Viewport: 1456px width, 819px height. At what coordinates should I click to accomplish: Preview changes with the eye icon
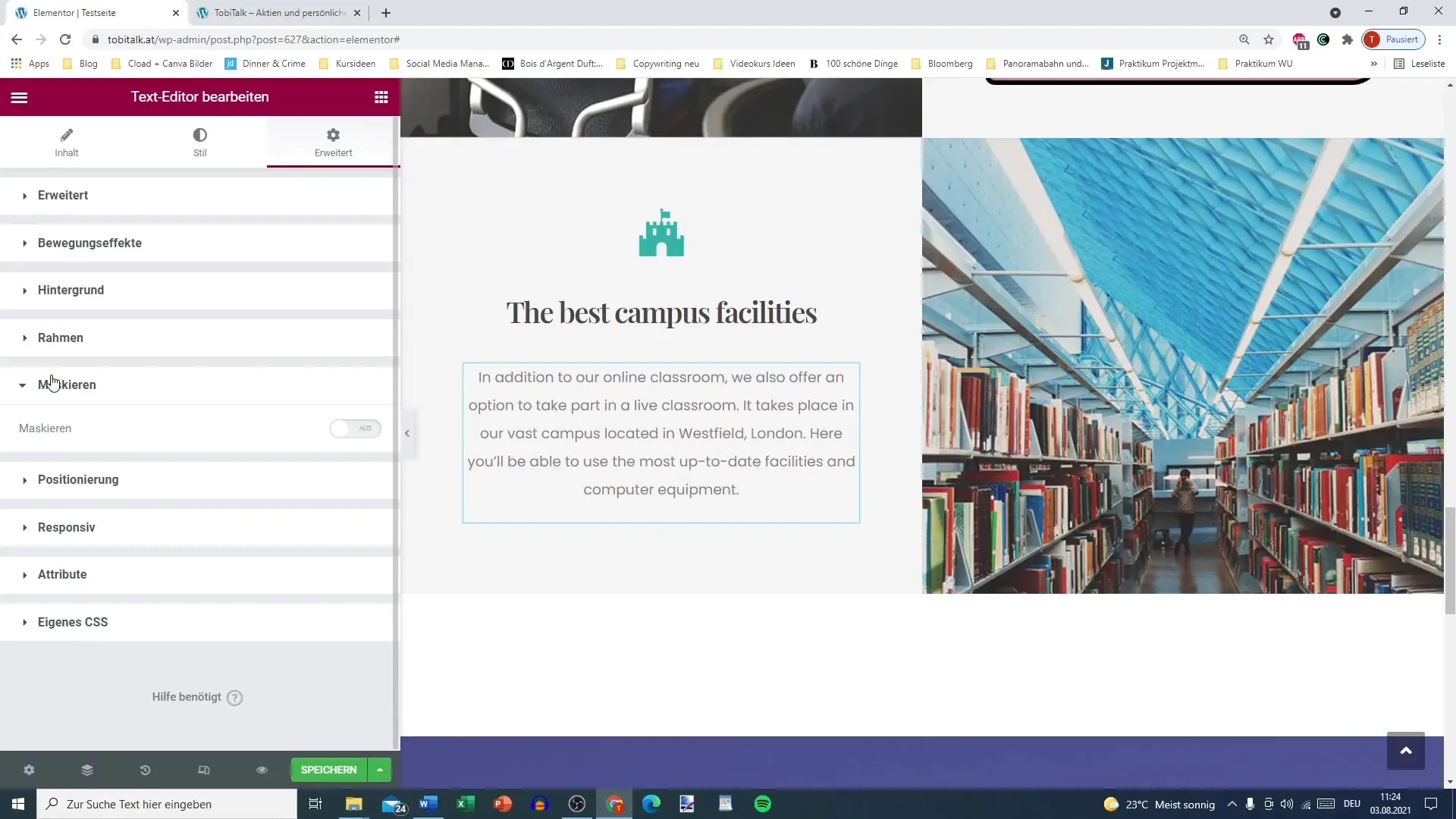pos(262,770)
